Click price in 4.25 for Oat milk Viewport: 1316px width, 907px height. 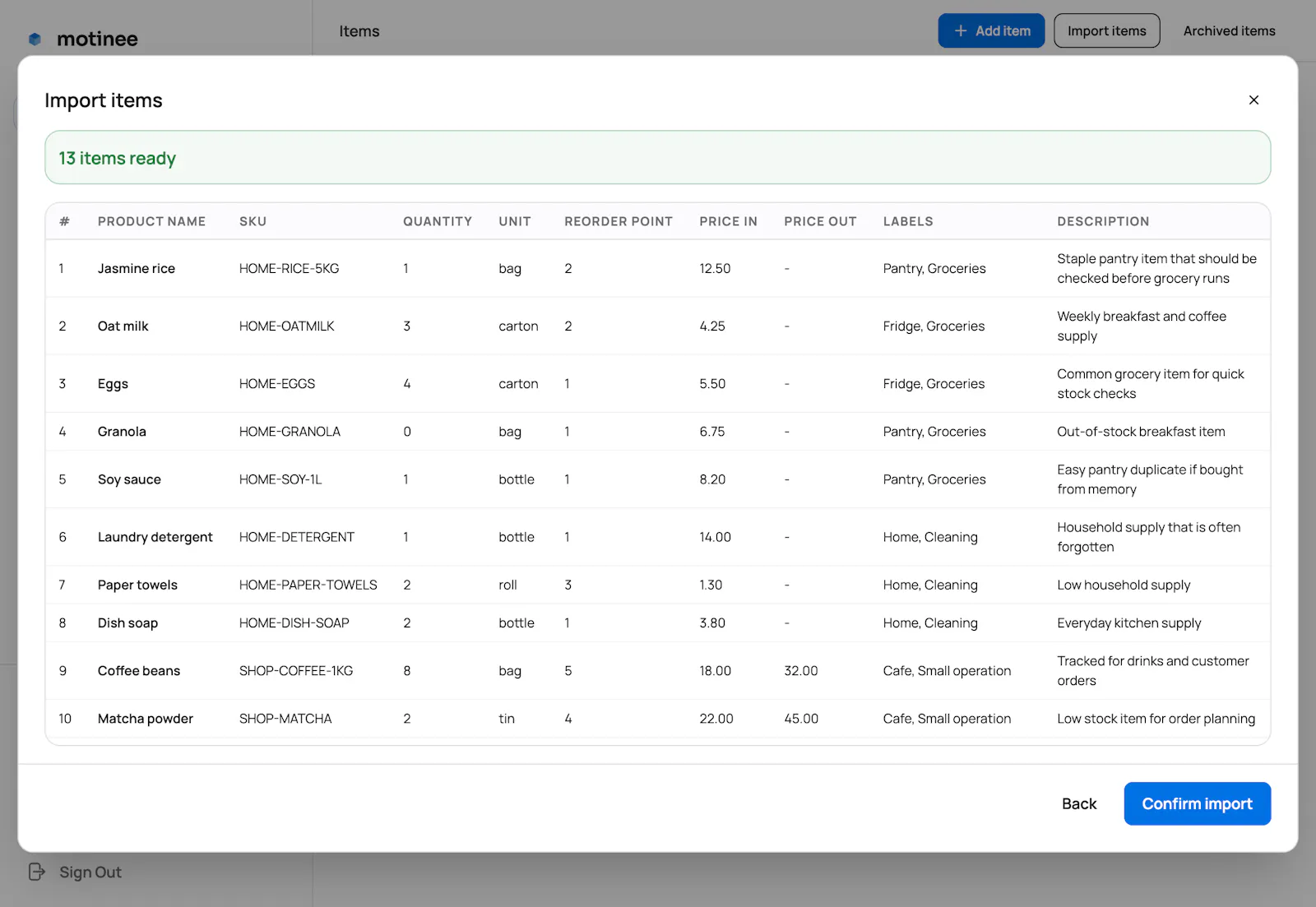click(712, 326)
